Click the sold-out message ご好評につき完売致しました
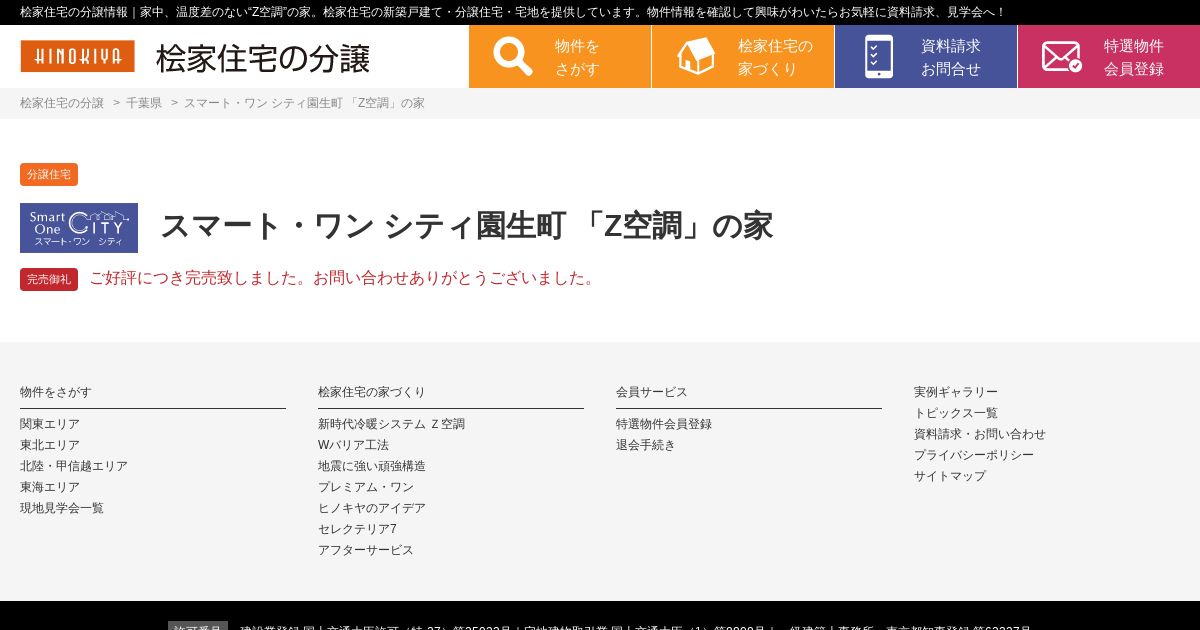 tap(343, 278)
